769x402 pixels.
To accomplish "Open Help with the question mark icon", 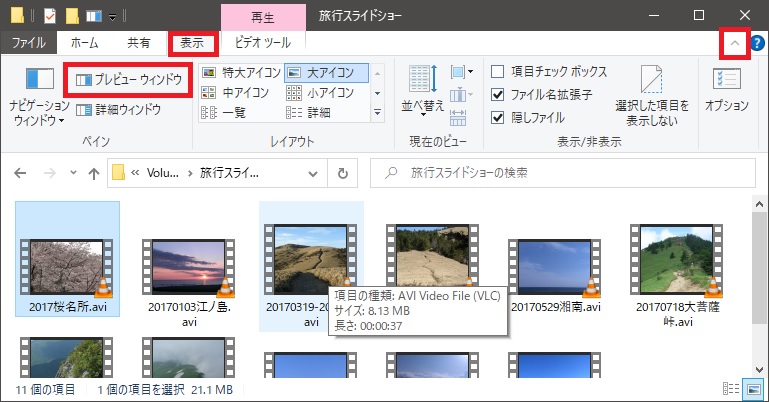I will tap(757, 43).
